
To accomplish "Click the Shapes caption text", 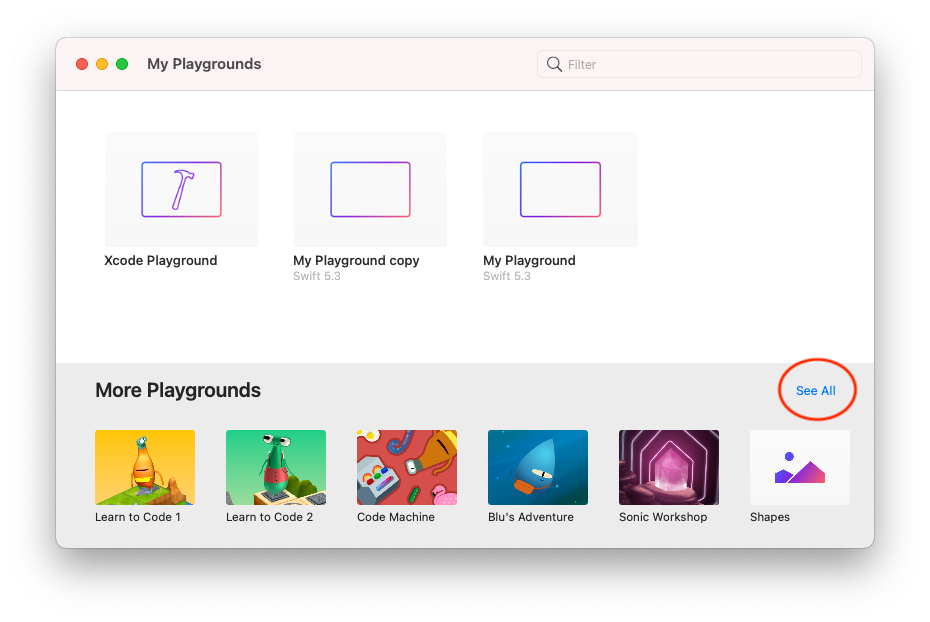I will point(770,517).
